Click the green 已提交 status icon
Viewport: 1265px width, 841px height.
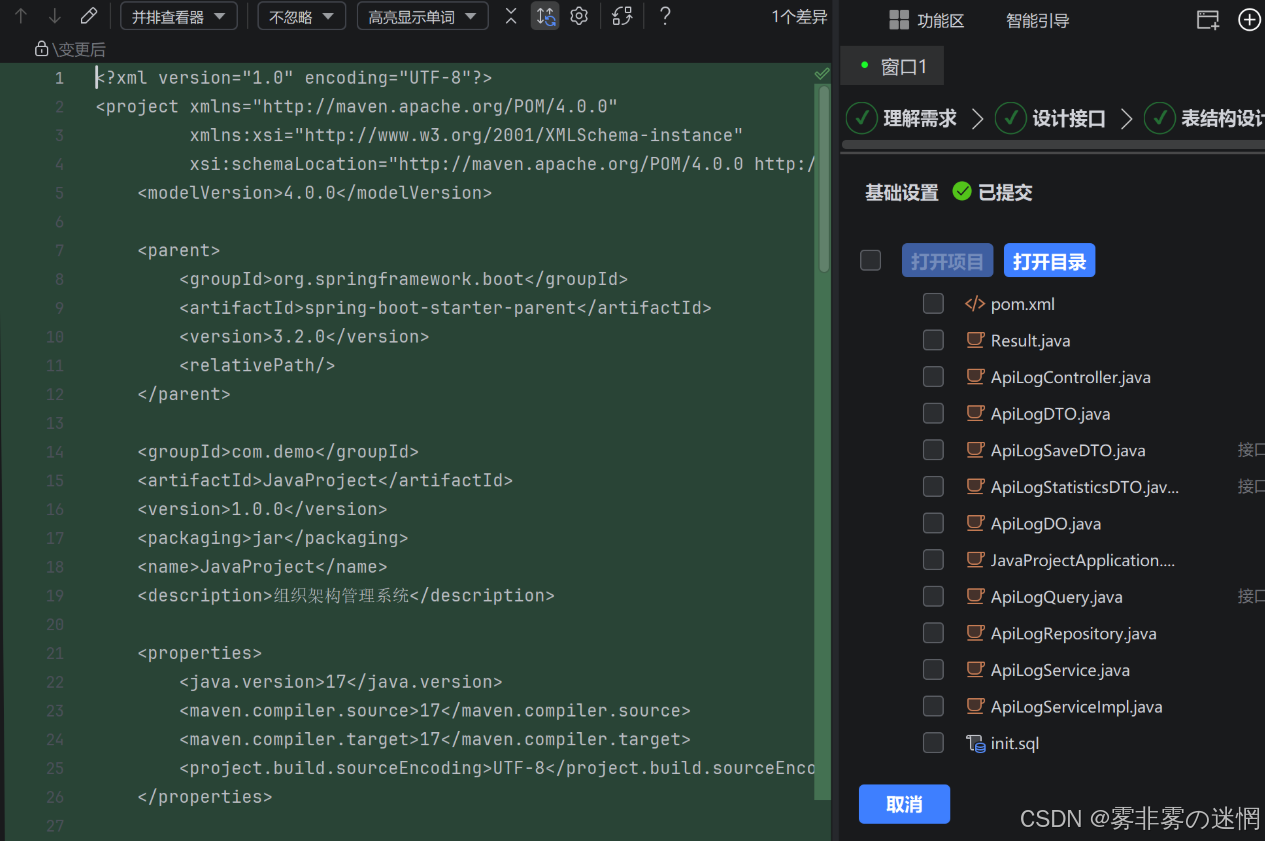coord(962,191)
